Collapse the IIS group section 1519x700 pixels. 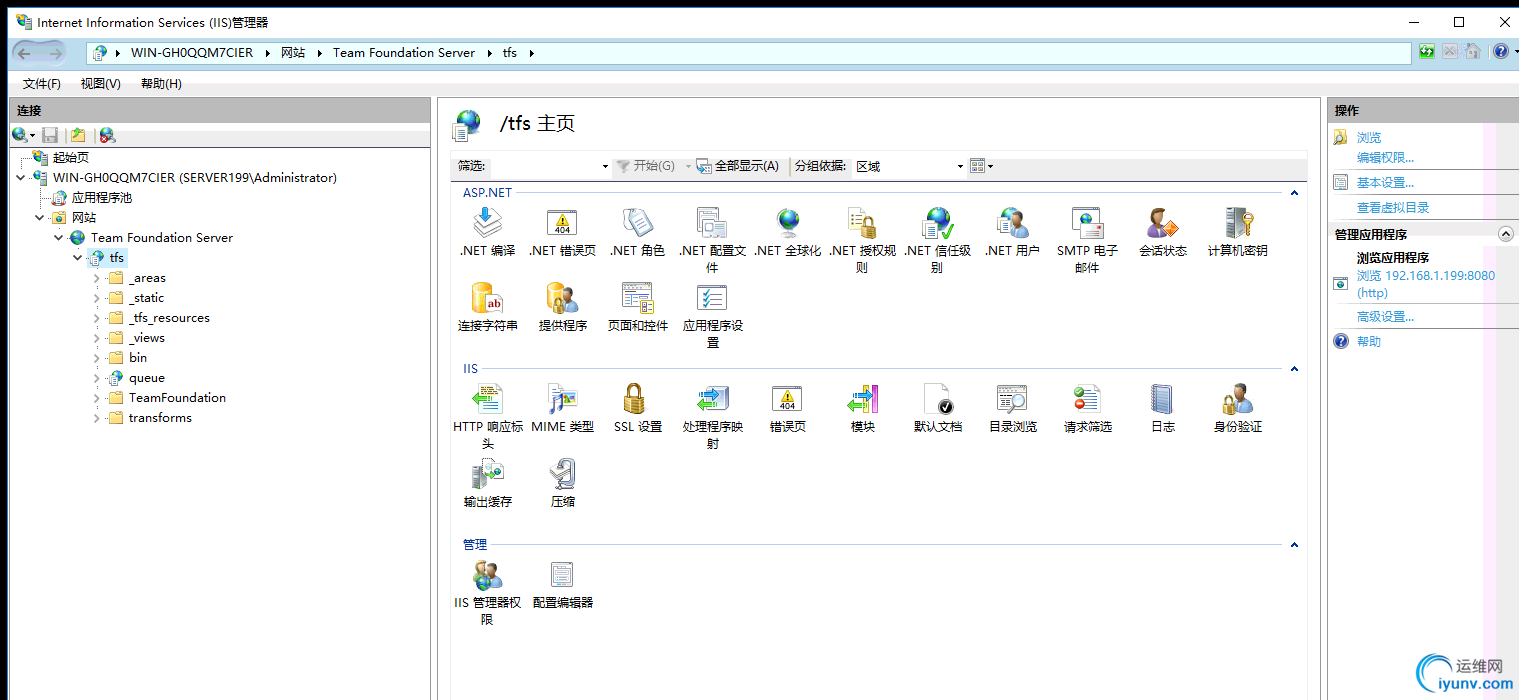(1294, 369)
